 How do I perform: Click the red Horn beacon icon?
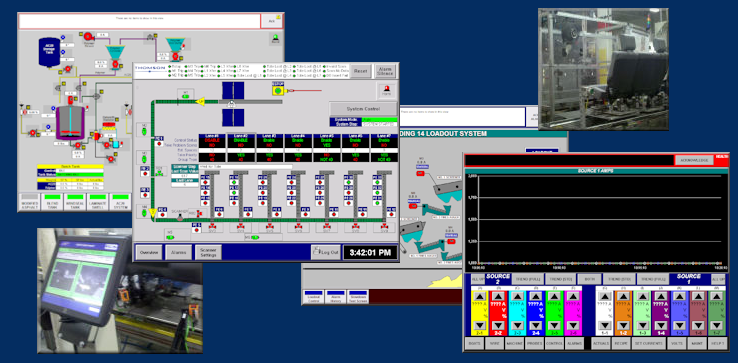click(387, 90)
